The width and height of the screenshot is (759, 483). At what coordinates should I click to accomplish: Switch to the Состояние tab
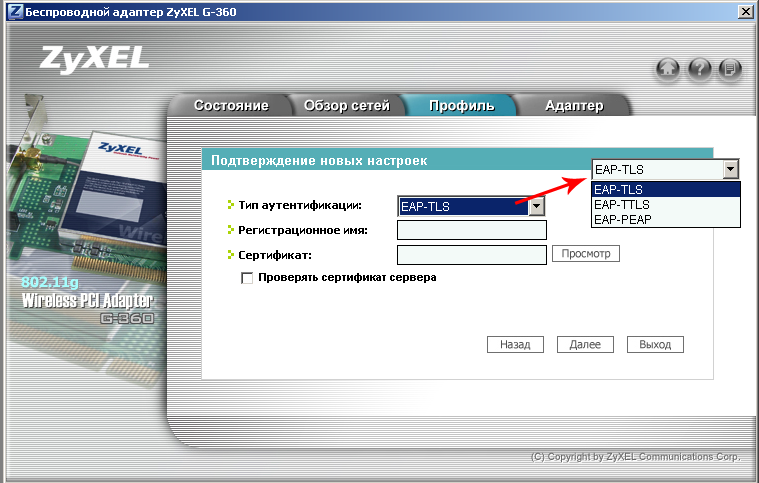(x=231, y=106)
